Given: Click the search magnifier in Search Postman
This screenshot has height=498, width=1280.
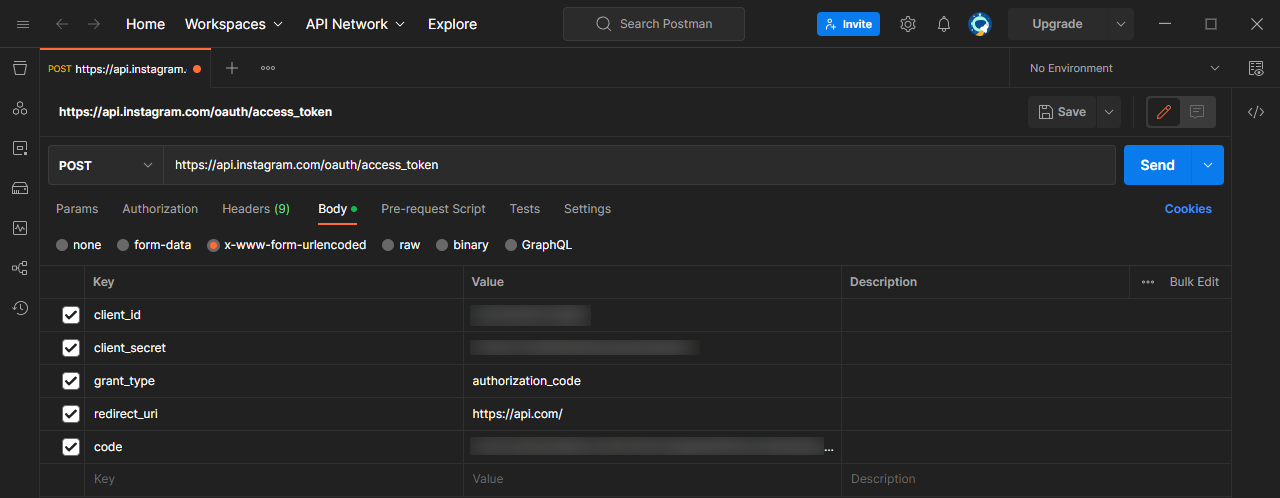Looking at the screenshot, I should click(604, 24).
